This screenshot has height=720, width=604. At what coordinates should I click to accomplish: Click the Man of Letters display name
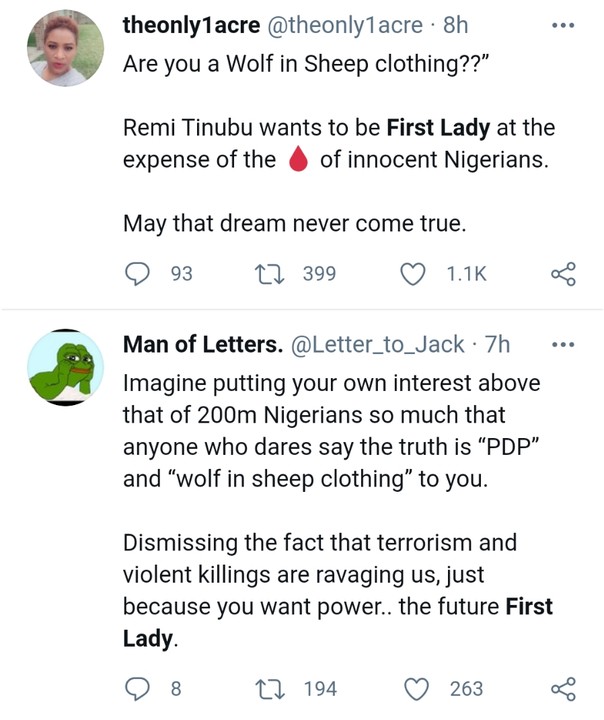pos(202,345)
